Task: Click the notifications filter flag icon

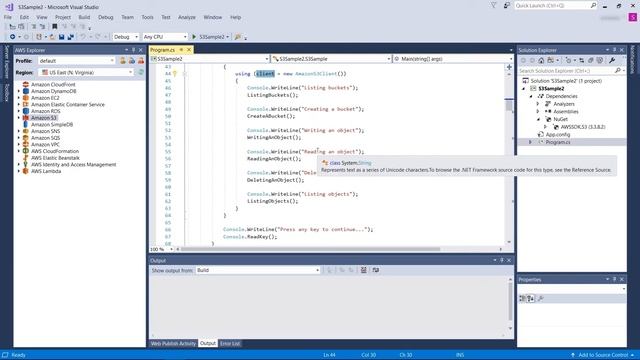Action: coord(493,6)
